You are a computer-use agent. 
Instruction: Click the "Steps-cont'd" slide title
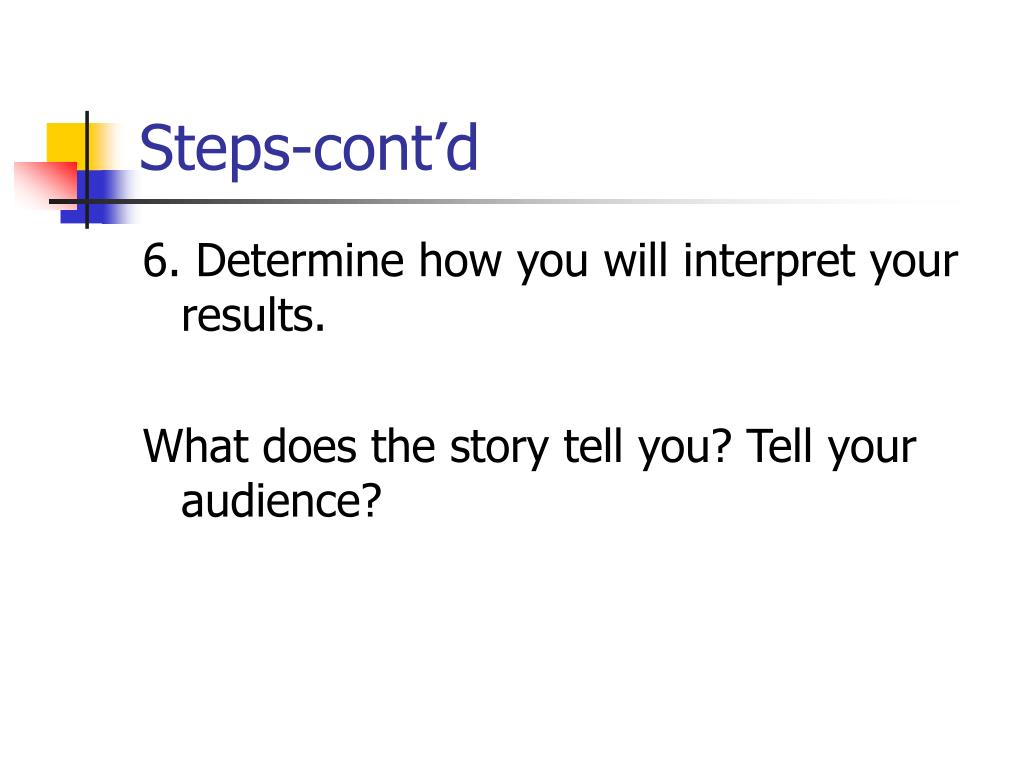tap(309, 149)
